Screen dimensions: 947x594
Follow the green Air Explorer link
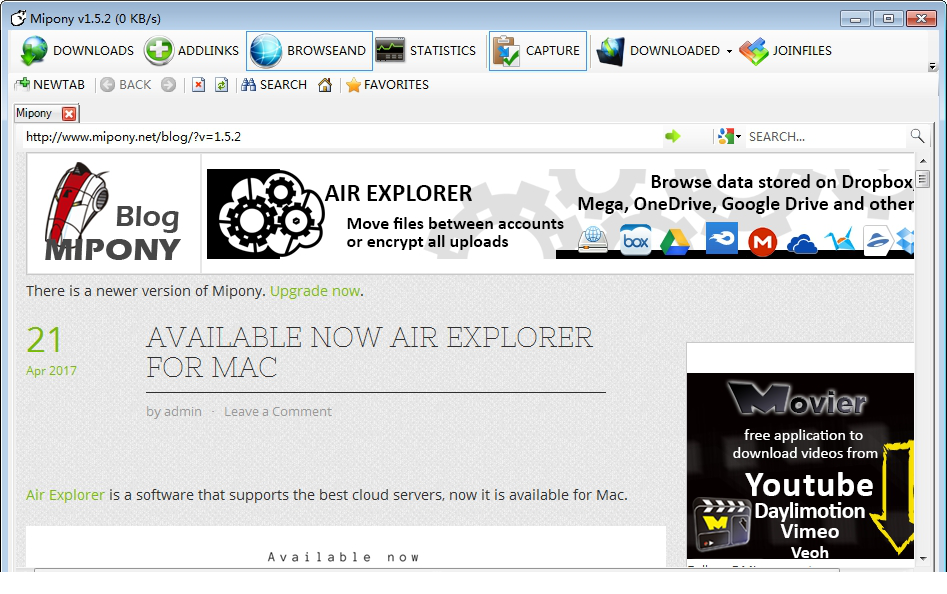(65, 495)
